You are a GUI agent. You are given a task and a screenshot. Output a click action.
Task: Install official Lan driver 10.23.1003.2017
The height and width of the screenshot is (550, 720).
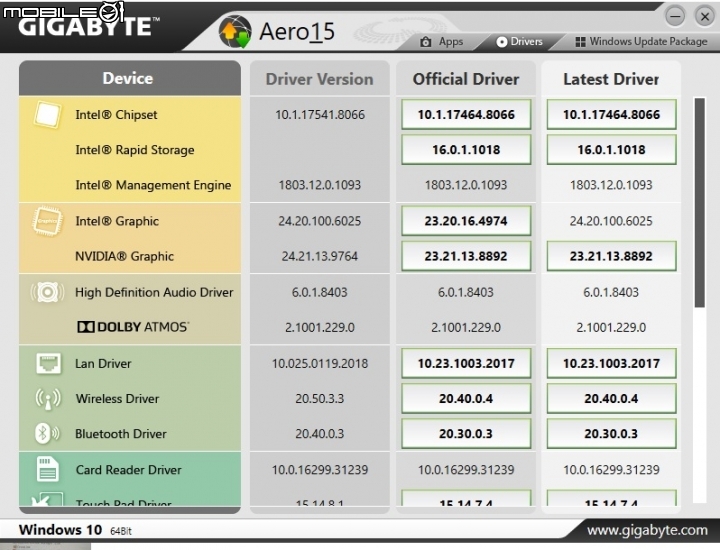(x=466, y=363)
